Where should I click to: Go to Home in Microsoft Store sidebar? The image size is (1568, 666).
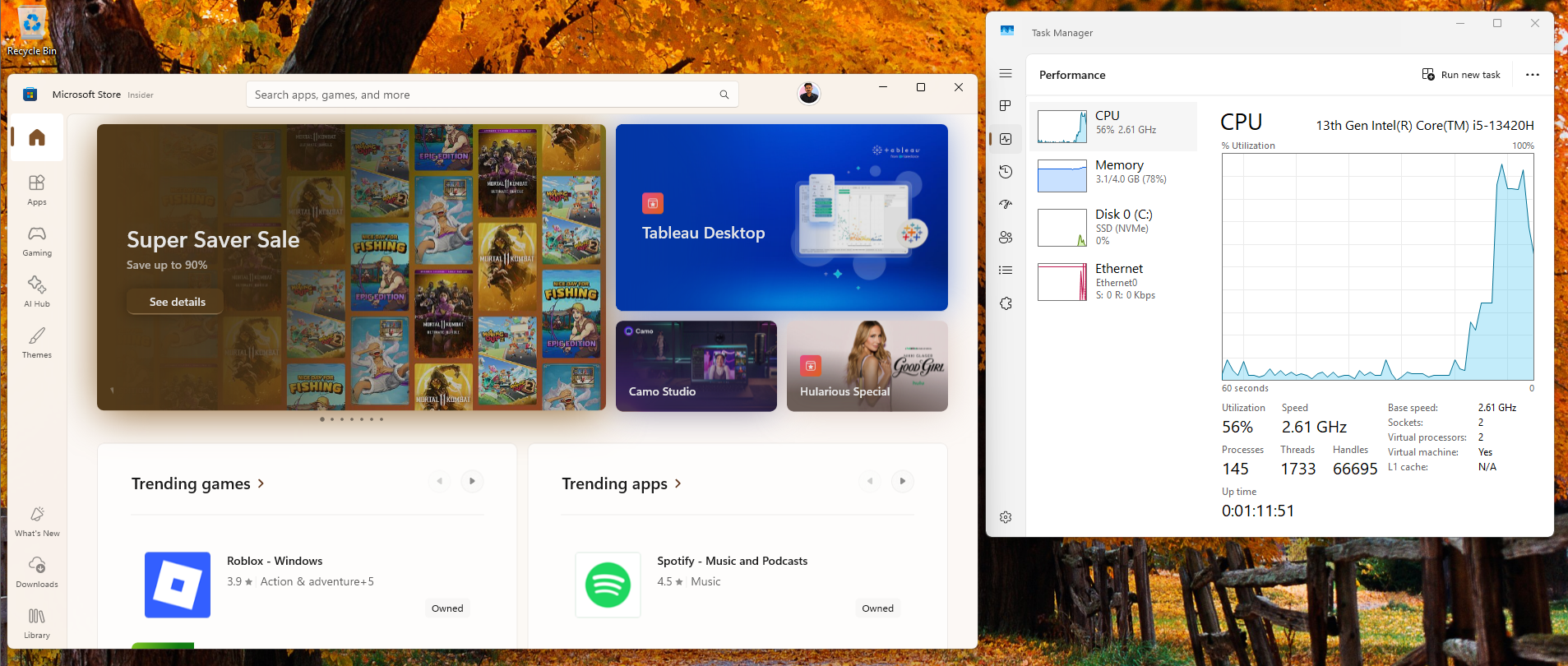pyautogui.click(x=37, y=137)
